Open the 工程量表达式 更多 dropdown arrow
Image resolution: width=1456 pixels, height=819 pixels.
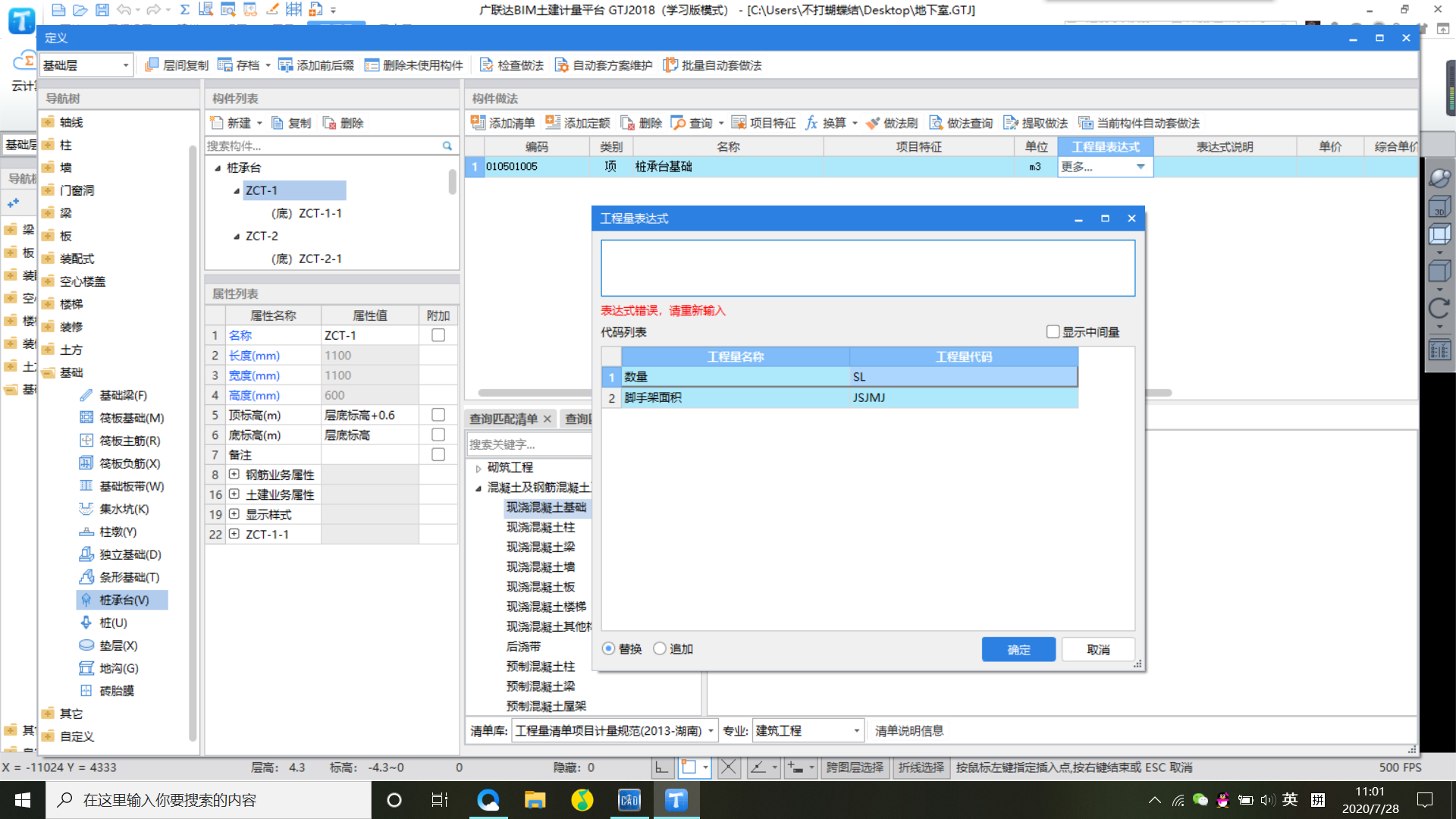[1141, 167]
